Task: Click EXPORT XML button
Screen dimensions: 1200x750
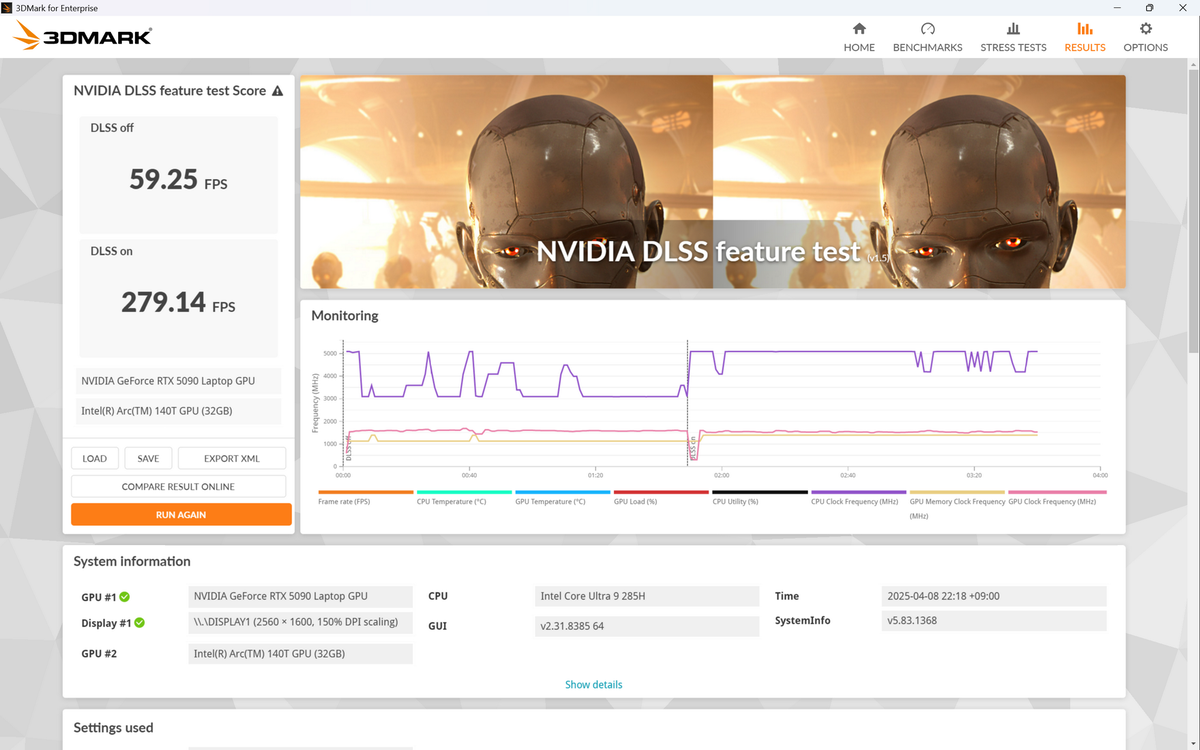Action: (232, 458)
